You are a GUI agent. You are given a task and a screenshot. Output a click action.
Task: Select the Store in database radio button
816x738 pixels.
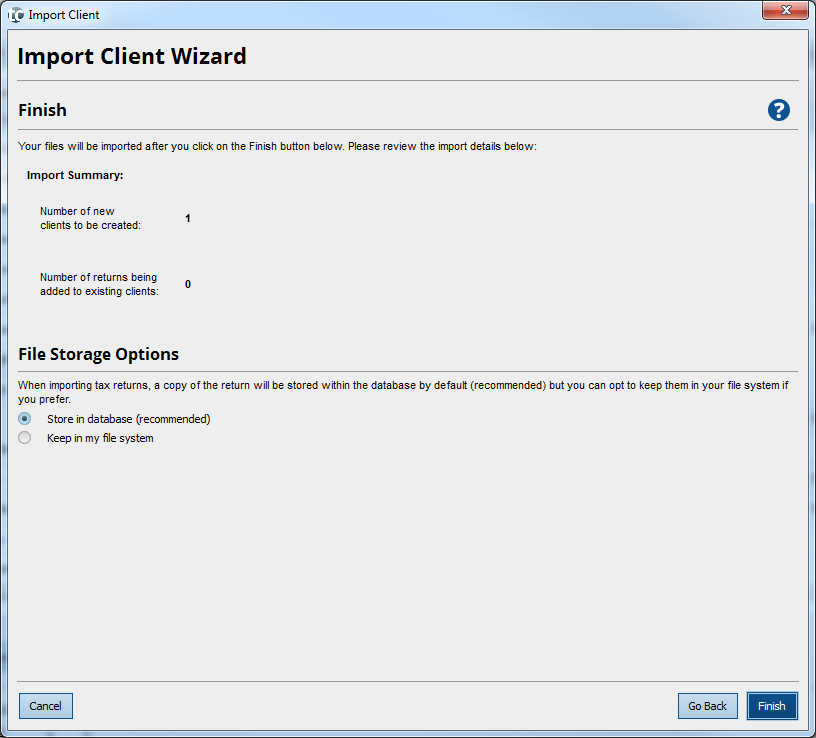pyautogui.click(x=25, y=419)
